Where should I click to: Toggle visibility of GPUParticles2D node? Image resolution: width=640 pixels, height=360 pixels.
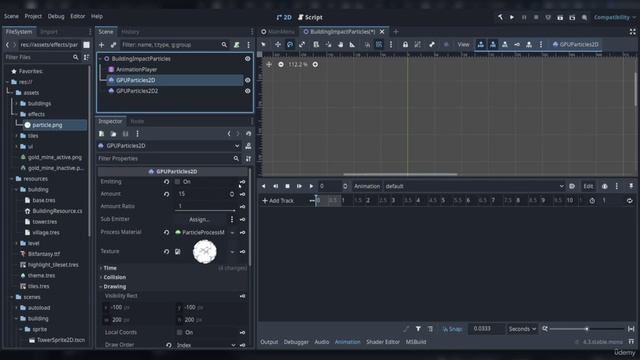click(247, 80)
